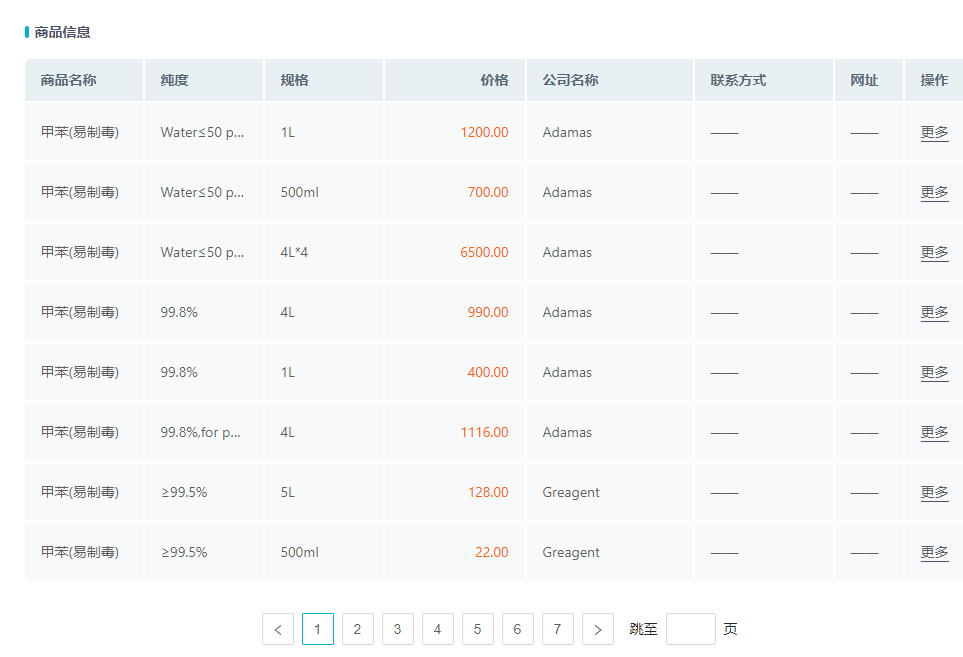Click the next page arrow icon
This screenshot has width=963, height=657.
point(597,629)
